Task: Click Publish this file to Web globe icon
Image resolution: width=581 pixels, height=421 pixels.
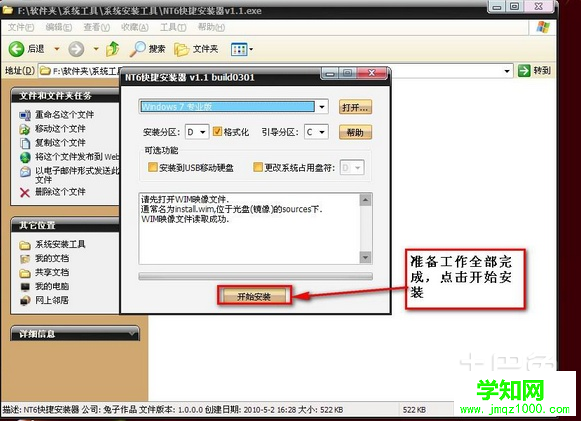Action: pyautogui.click(x=25, y=157)
